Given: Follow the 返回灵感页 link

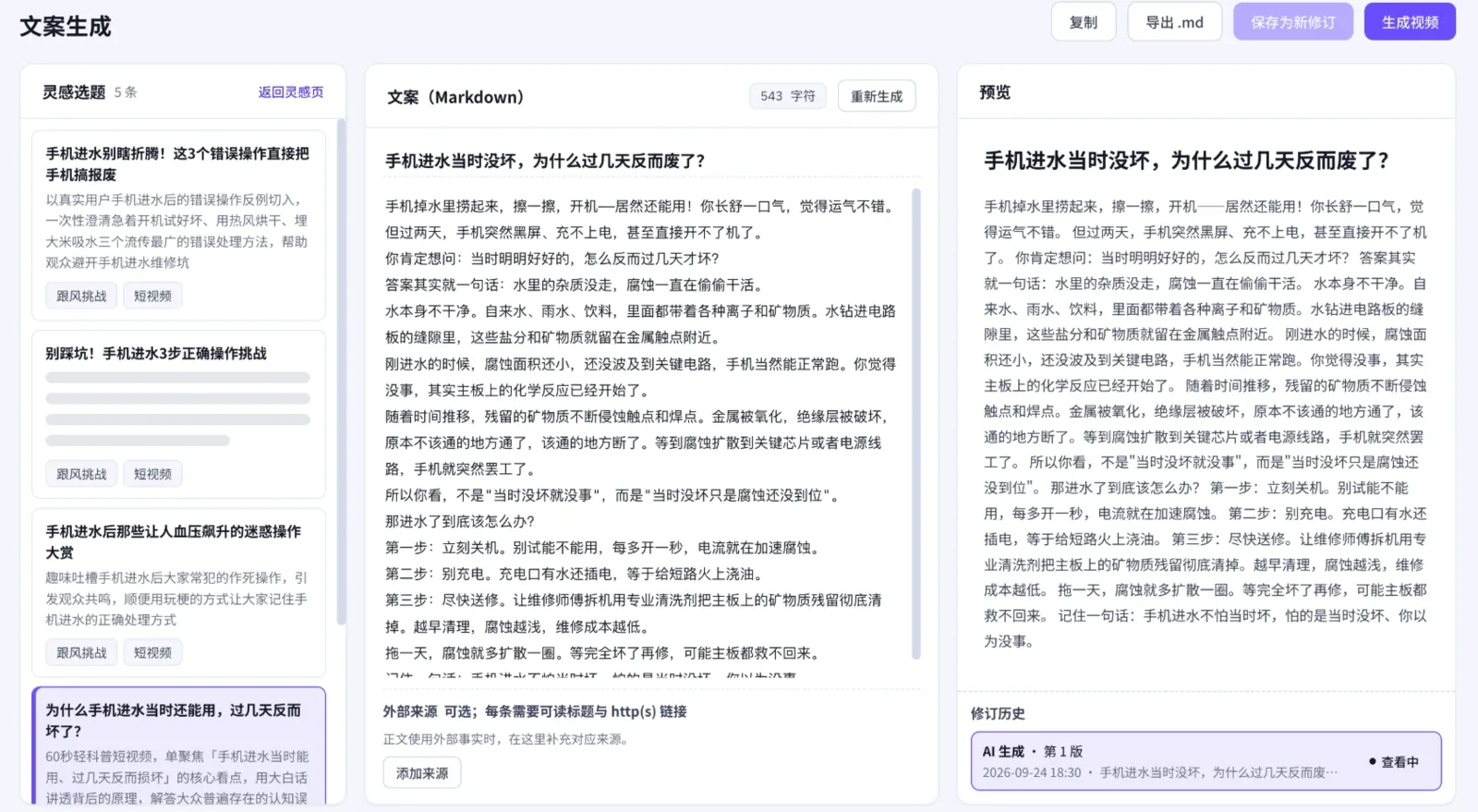Looking at the screenshot, I should (x=291, y=92).
